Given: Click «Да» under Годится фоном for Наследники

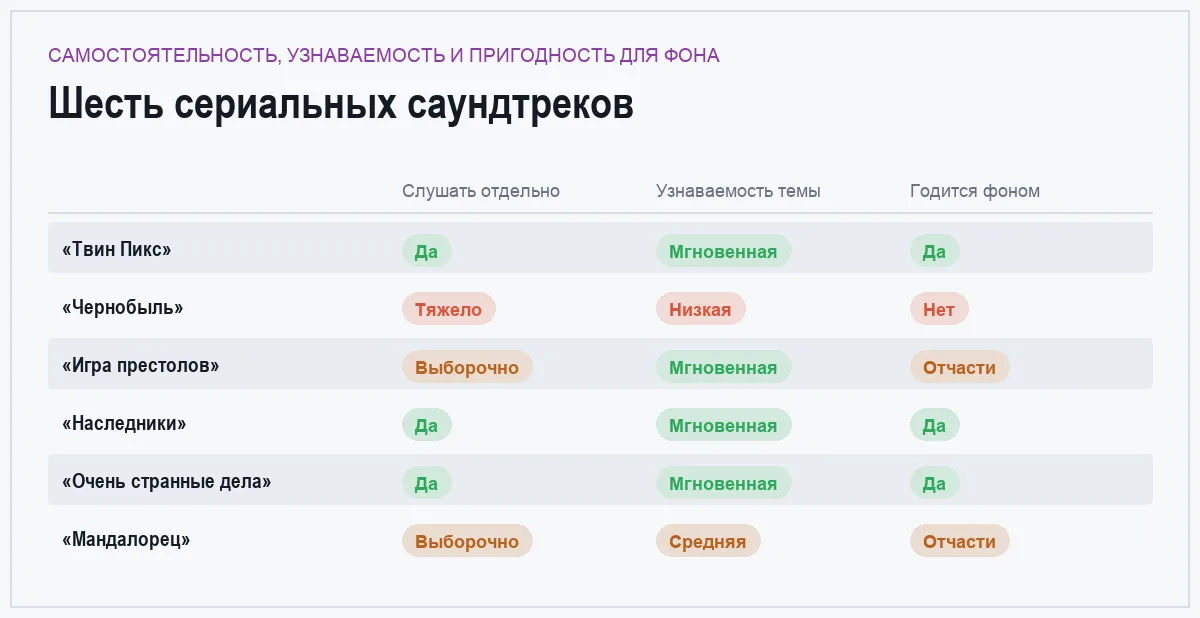Looking at the screenshot, I should 935,425.
